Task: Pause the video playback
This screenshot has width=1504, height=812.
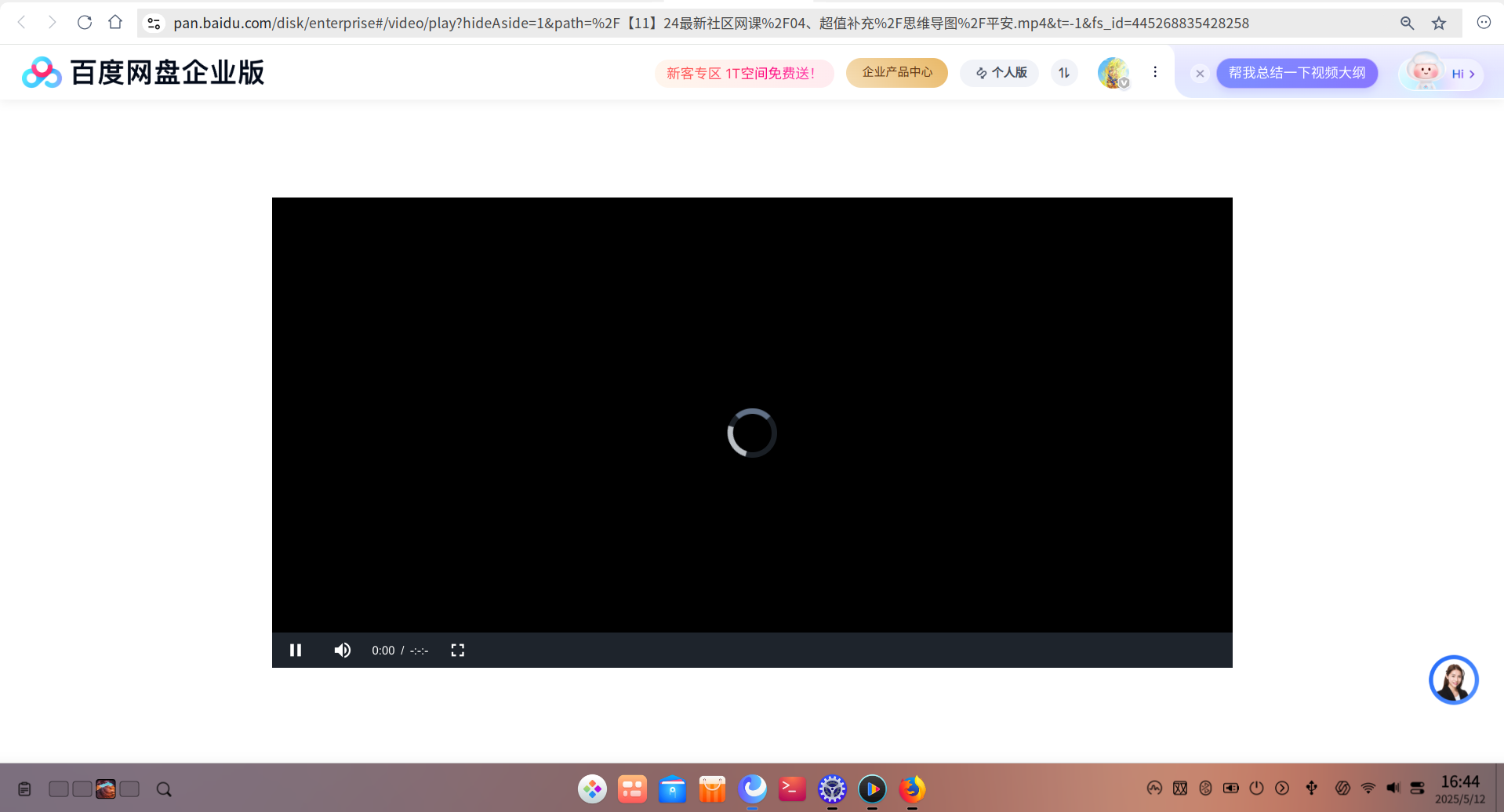Action: (x=296, y=650)
